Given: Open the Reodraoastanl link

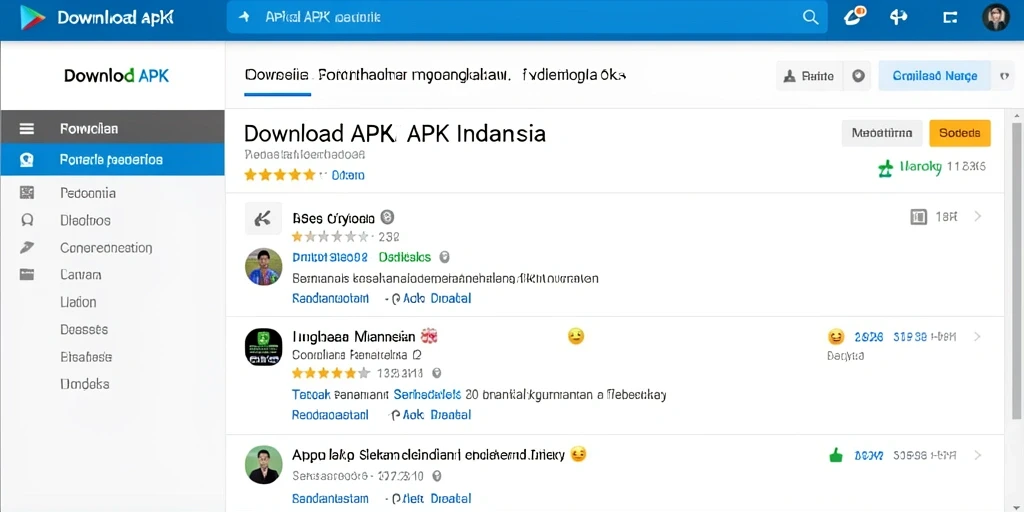Looking at the screenshot, I should pyautogui.click(x=330, y=414).
